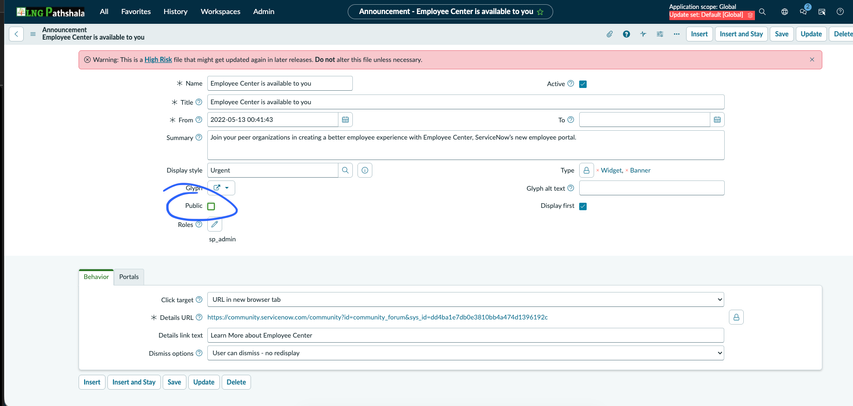Open Connect chat icon with badge 2
Viewport: 853px width, 406px height.
pos(804,11)
